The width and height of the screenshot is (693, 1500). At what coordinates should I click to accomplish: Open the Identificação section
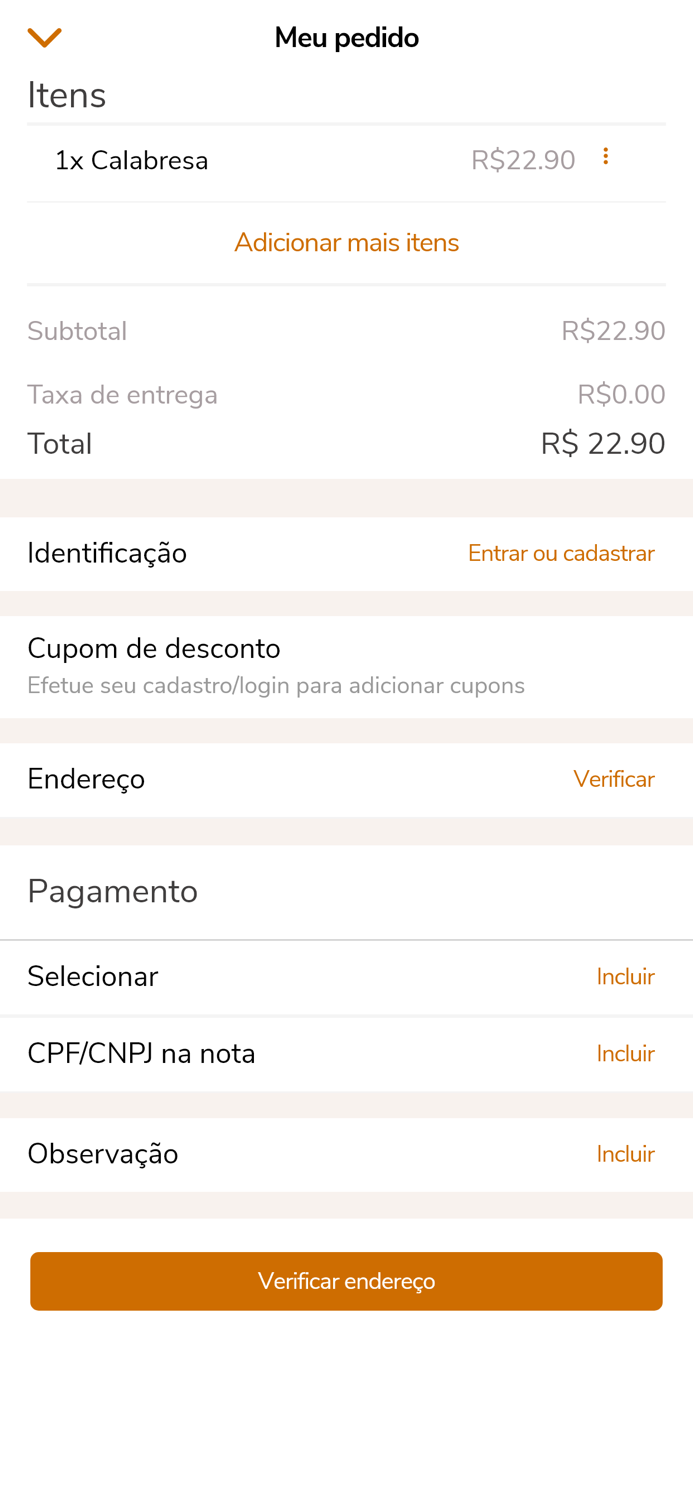click(107, 553)
